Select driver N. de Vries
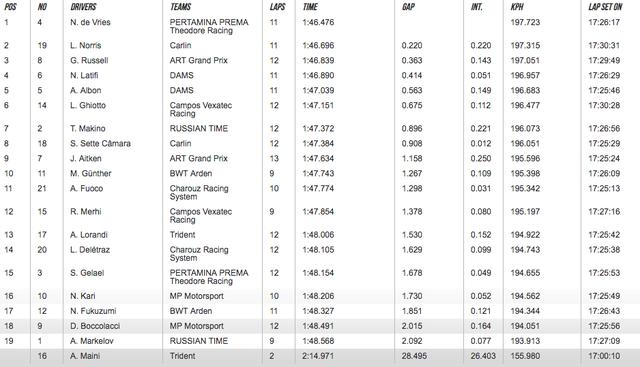This screenshot has height=367, width=640. point(90,22)
